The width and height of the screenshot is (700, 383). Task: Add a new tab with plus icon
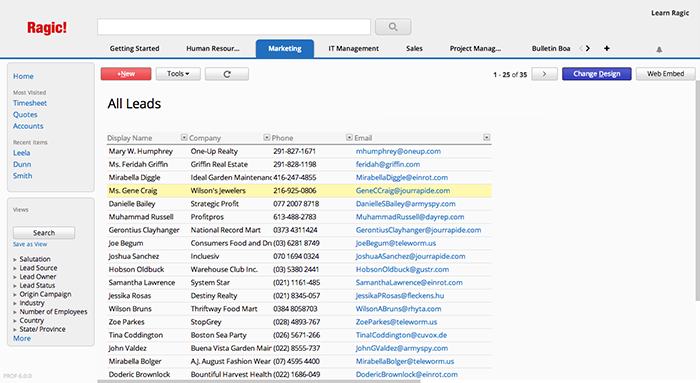607,48
